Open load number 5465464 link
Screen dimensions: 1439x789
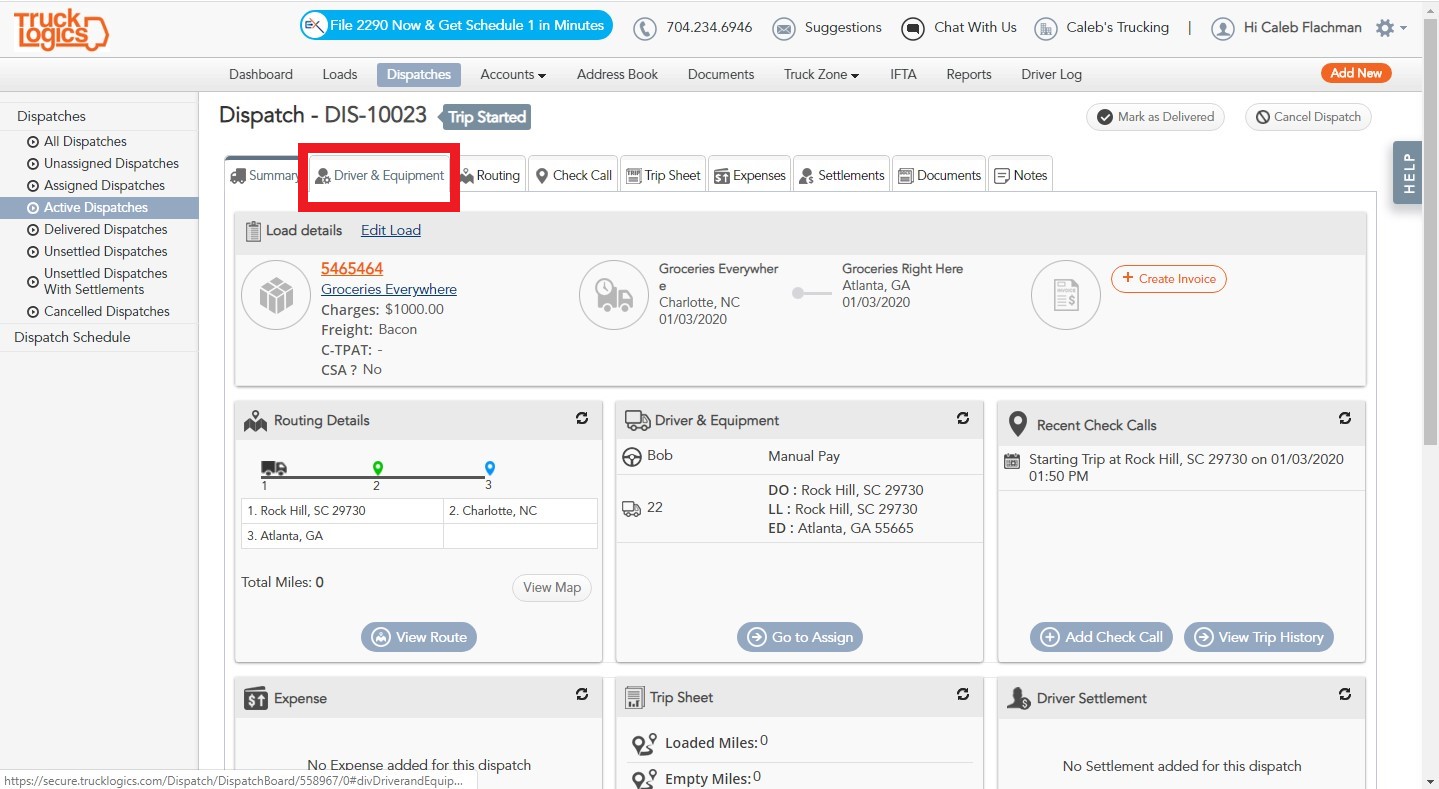(352, 268)
